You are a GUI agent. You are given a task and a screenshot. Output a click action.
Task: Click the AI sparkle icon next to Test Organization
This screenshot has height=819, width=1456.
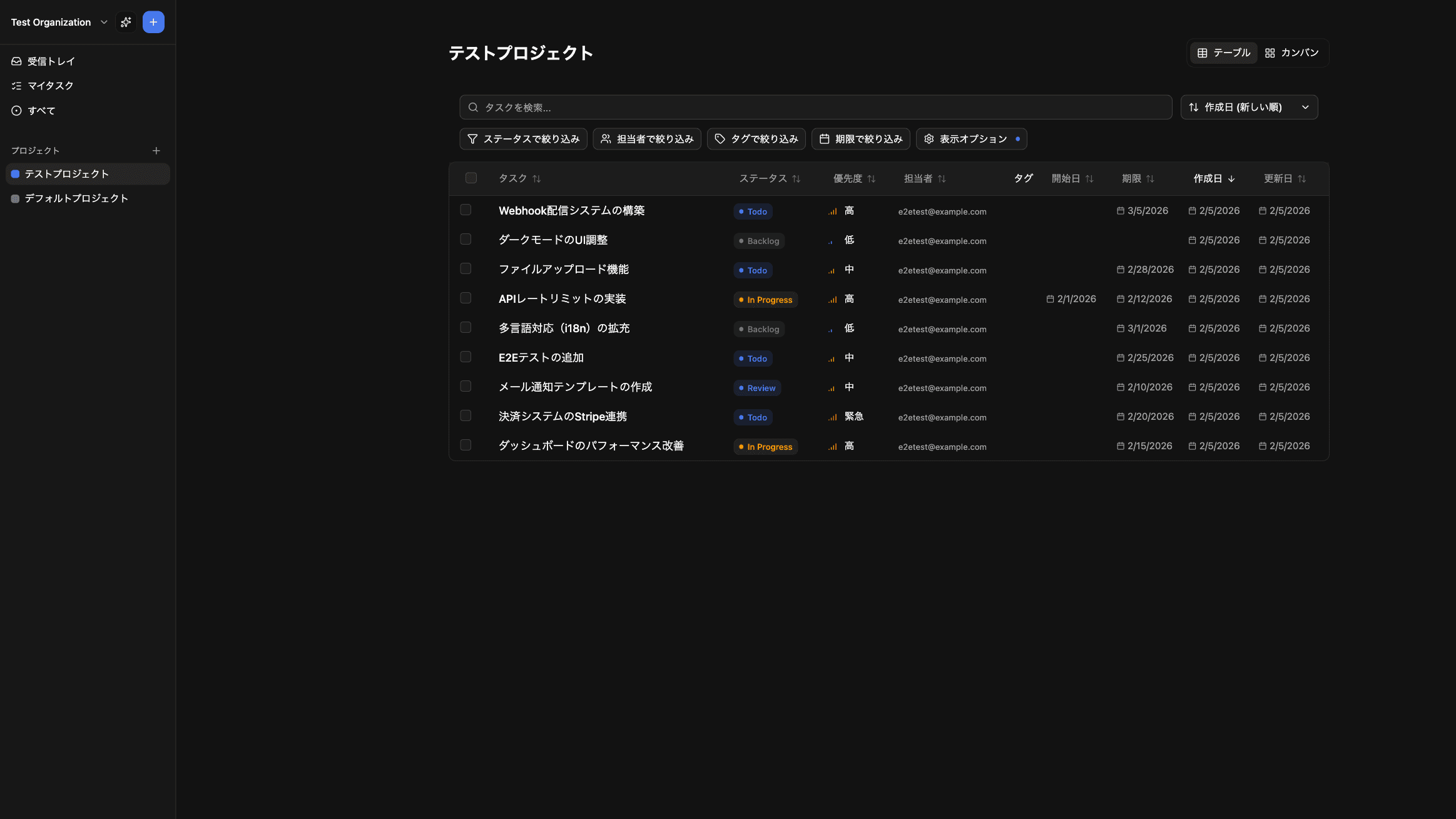pos(125,21)
